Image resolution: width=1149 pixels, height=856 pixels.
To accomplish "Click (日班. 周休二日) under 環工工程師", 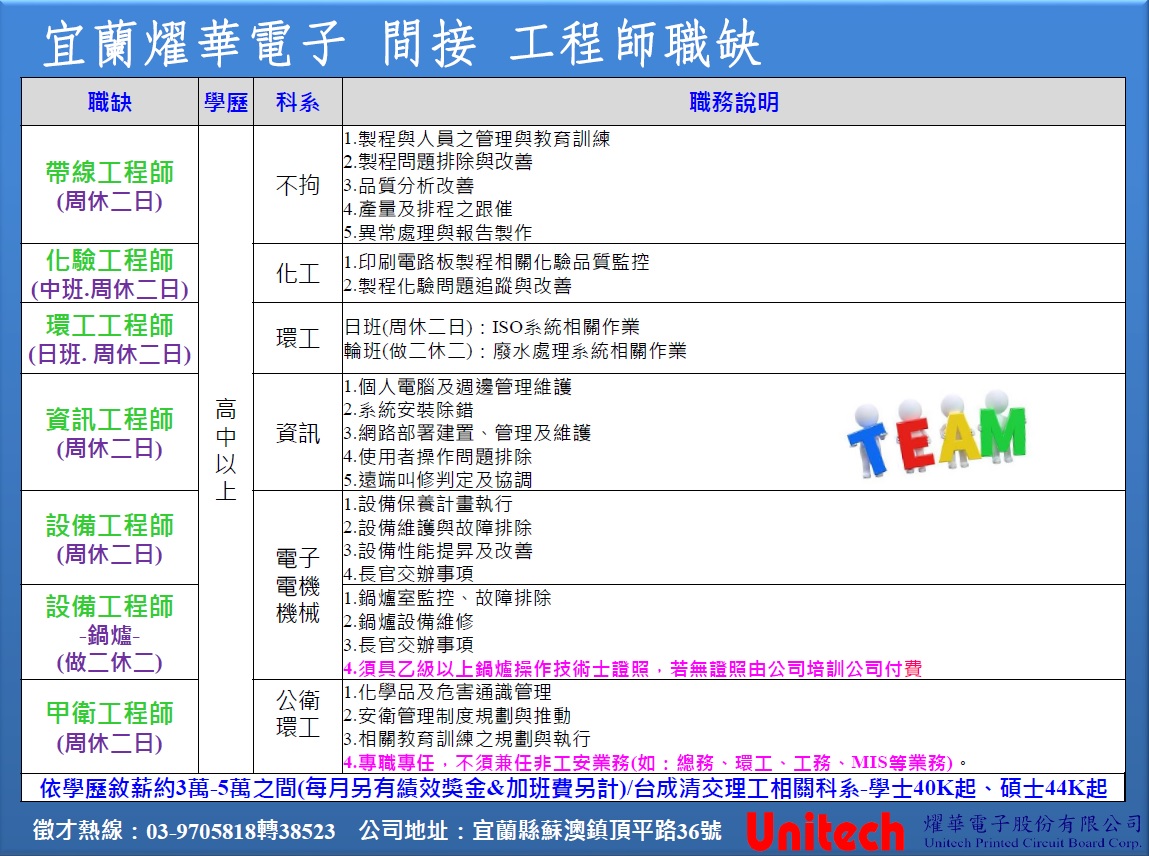I will [110, 355].
